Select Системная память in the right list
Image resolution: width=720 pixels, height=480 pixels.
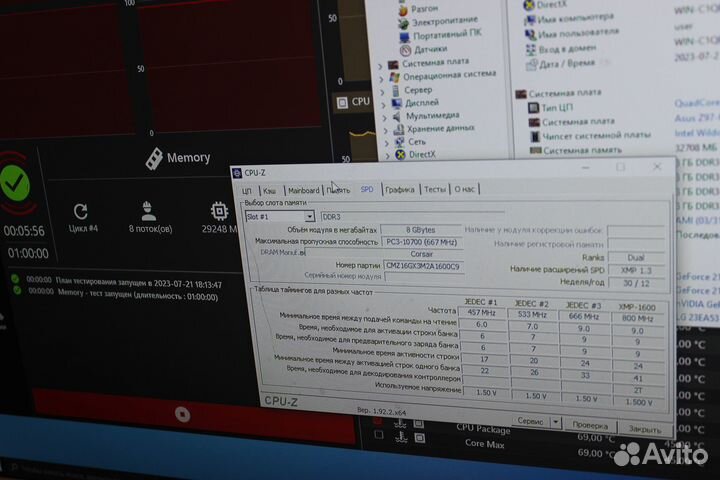pyautogui.click(x=581, y=151)
